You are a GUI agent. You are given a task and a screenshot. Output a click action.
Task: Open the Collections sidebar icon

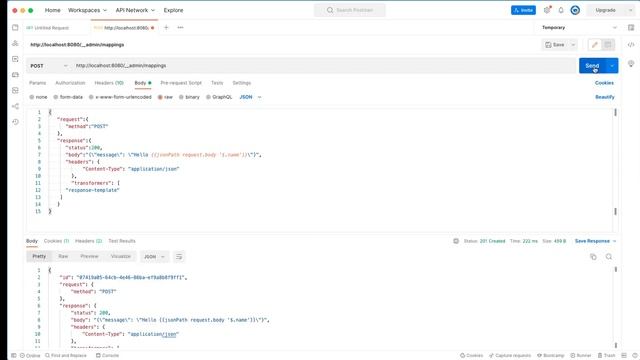click(15, 27)
